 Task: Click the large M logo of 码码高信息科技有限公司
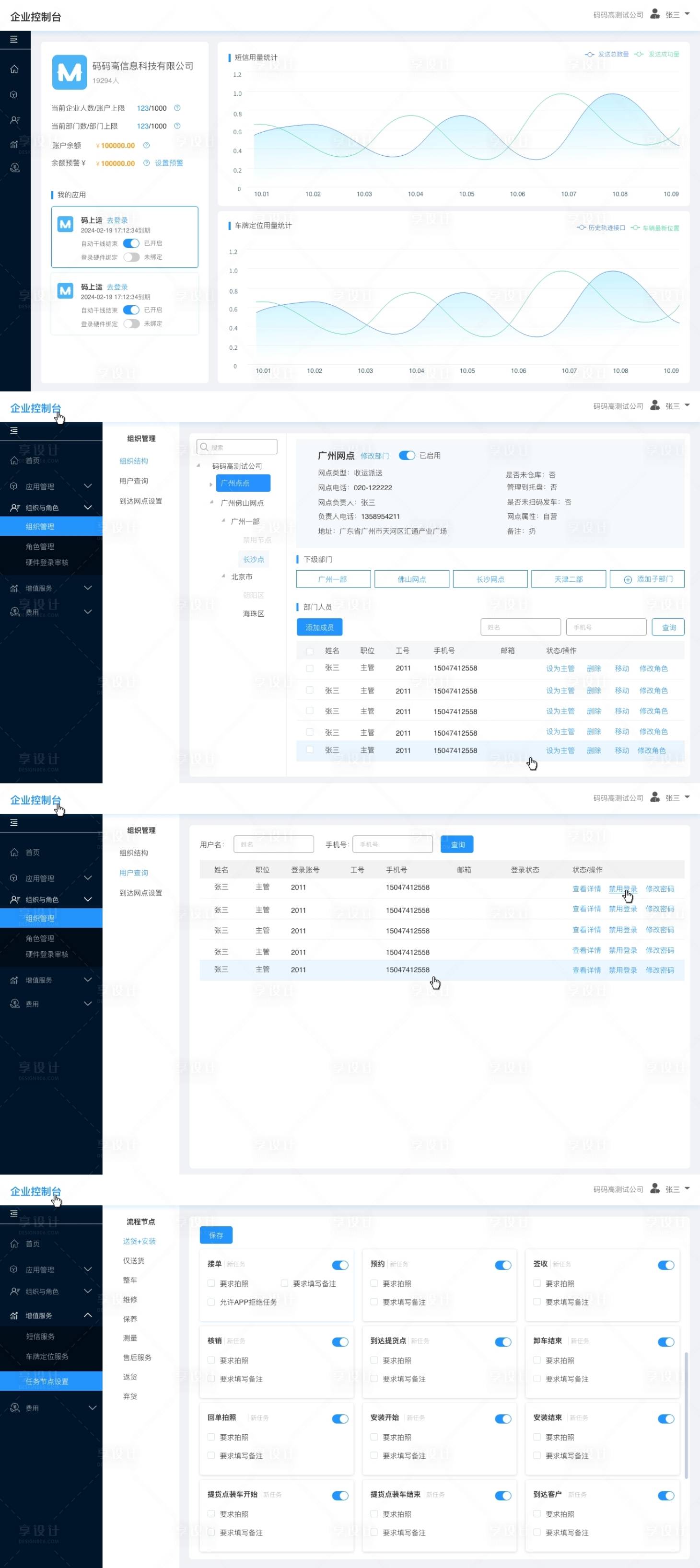pos(69,72)
